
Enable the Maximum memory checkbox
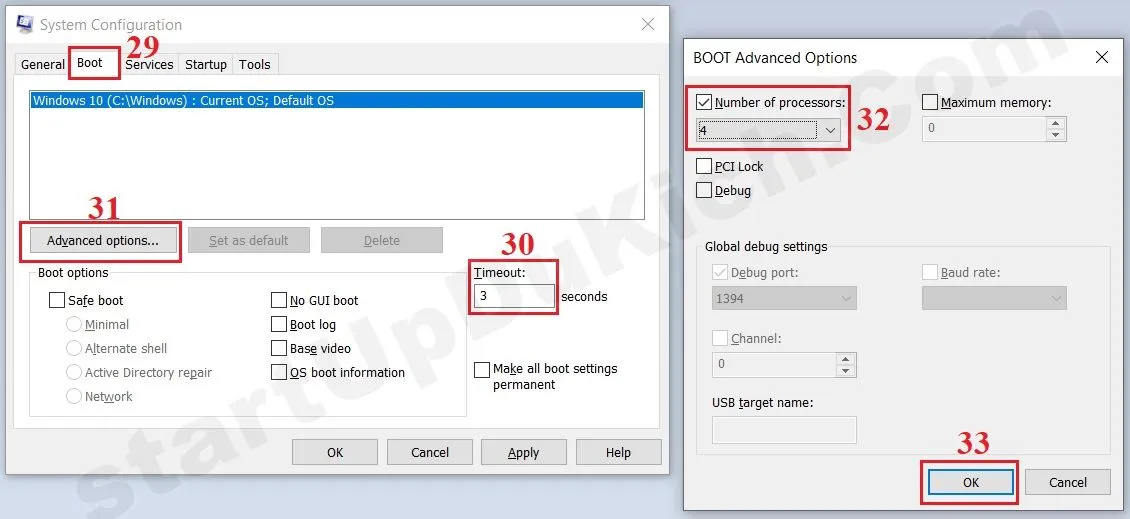(930, 102)
